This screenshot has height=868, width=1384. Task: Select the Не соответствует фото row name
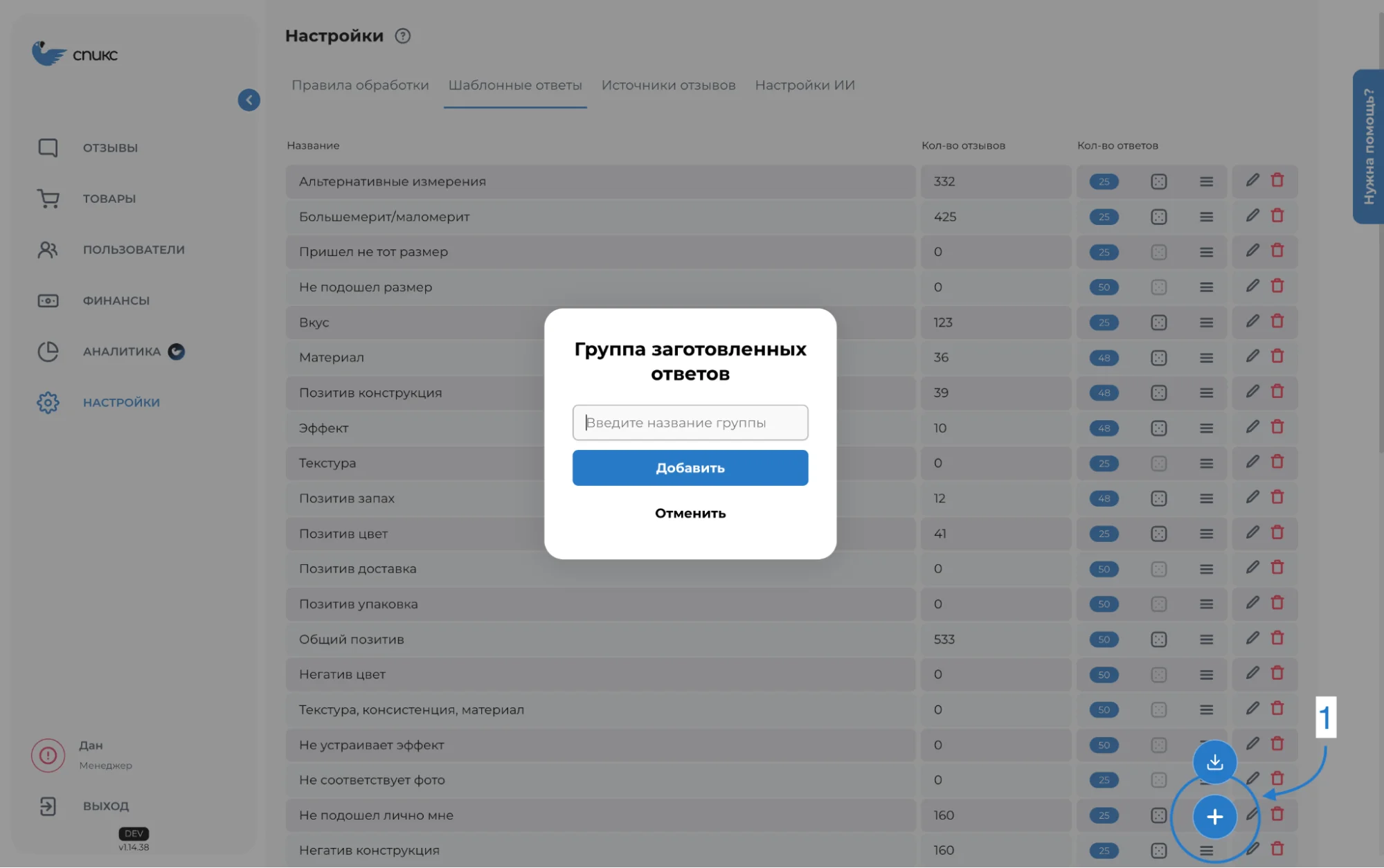coord(372,780)
